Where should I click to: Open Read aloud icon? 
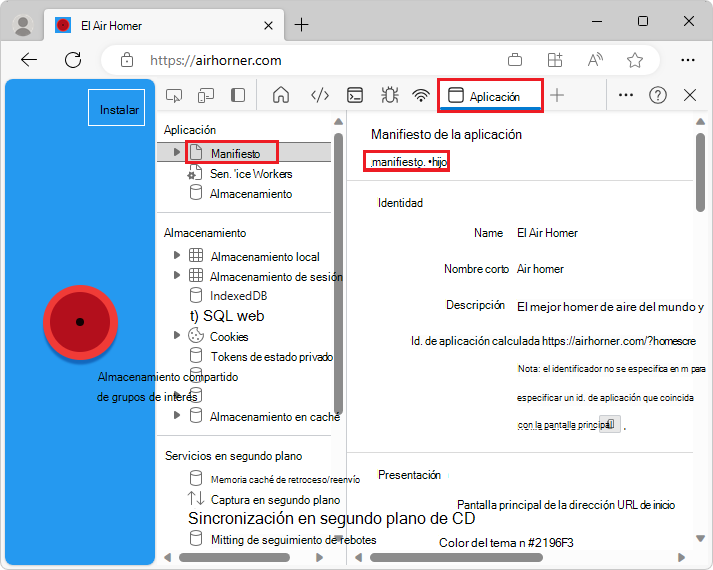[595, 60]
